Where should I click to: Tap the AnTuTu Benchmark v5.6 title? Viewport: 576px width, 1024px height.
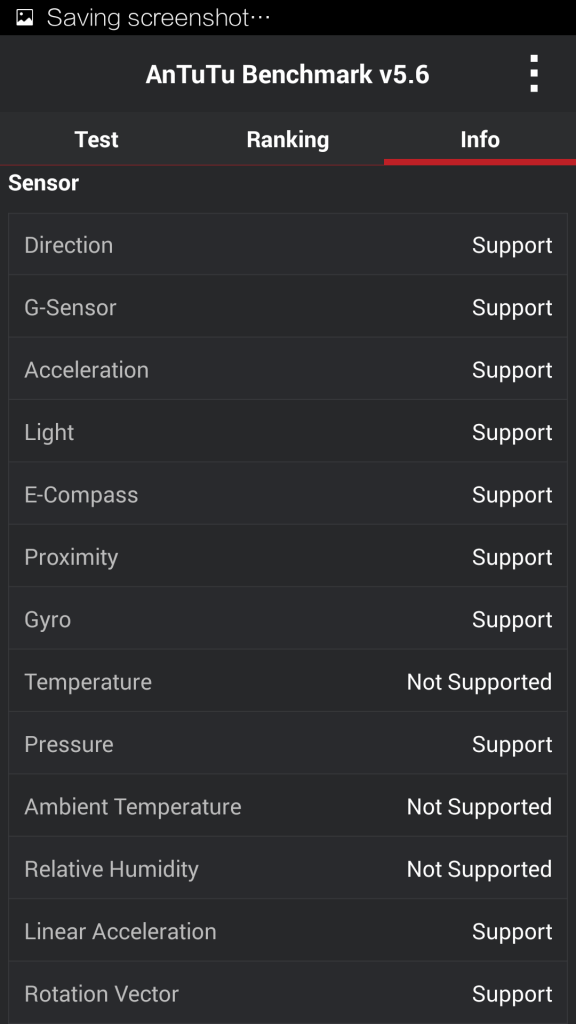287,74
